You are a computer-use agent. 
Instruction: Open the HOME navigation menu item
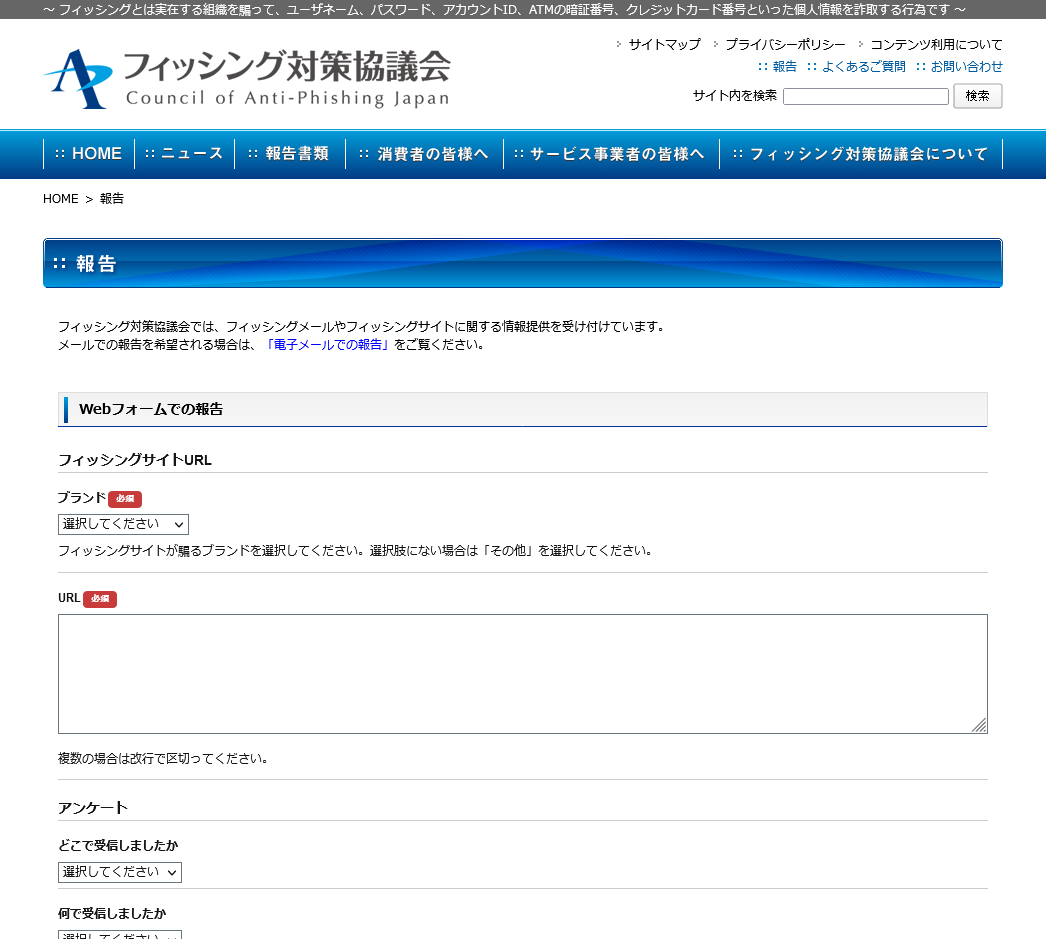point(88,154)
